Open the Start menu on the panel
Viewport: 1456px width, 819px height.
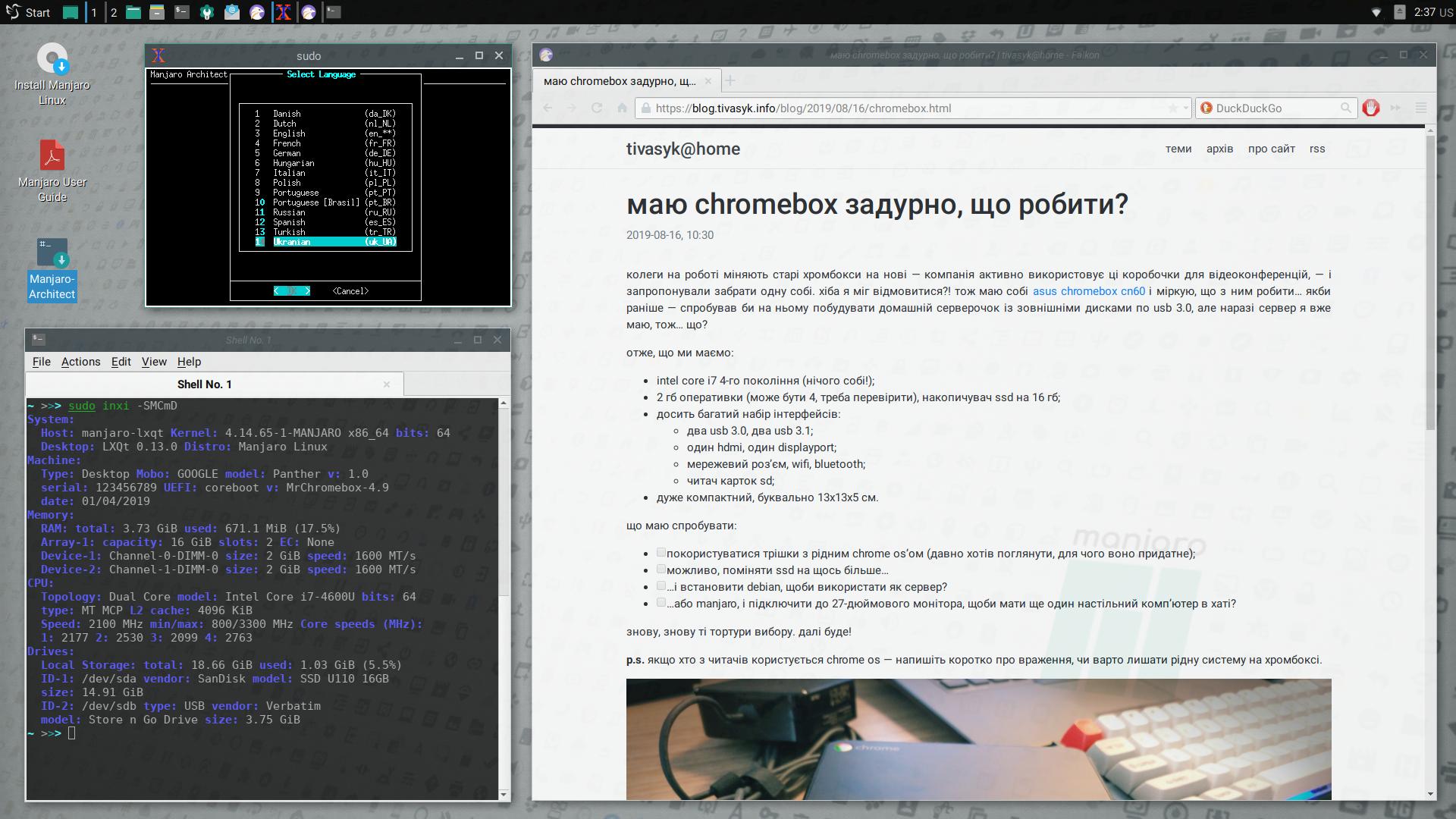pos(27,12)
